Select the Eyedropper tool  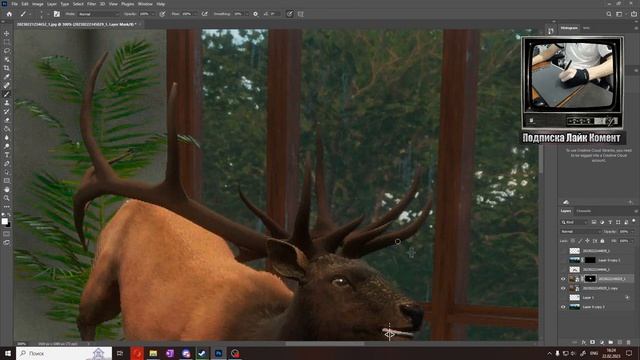coord(7,76)
